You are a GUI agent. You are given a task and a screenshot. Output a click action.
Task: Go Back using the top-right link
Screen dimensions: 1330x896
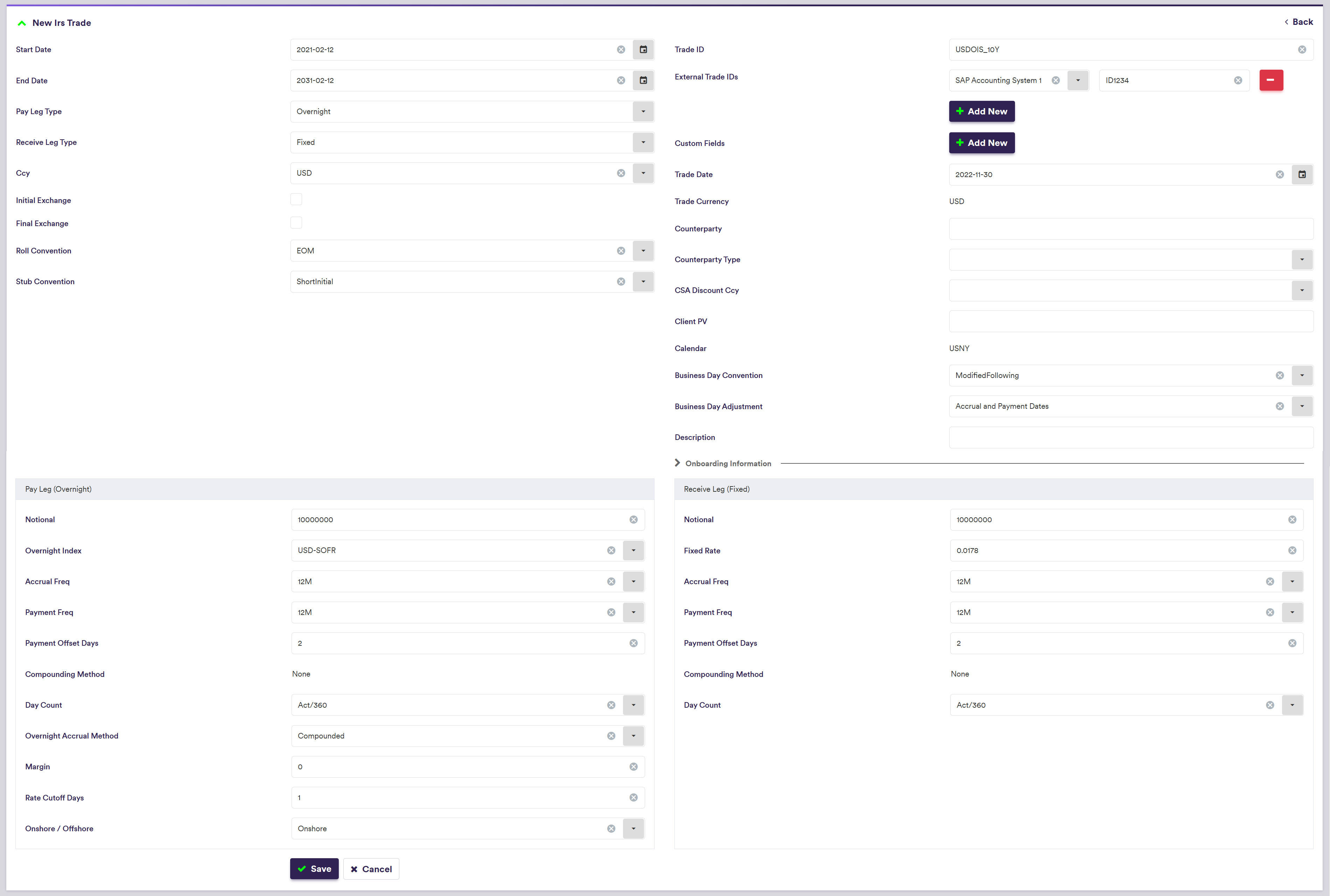[x=1298, y=22]
